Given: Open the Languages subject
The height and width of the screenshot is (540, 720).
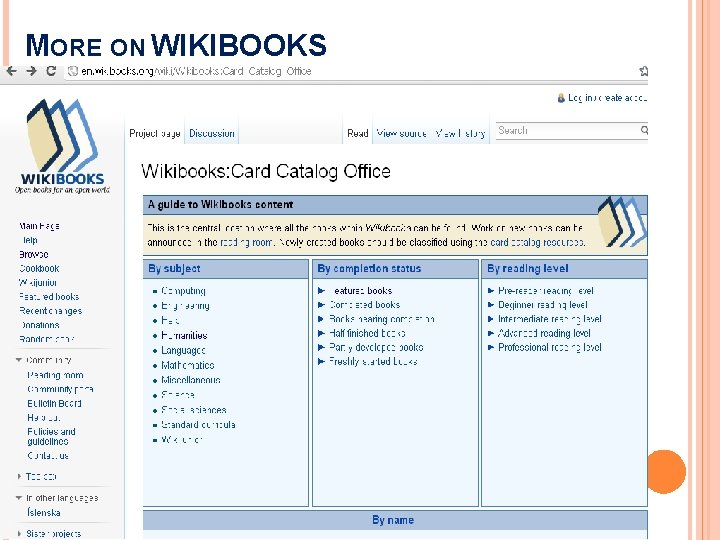Looking at the screenshot, I should click(183, 351).
